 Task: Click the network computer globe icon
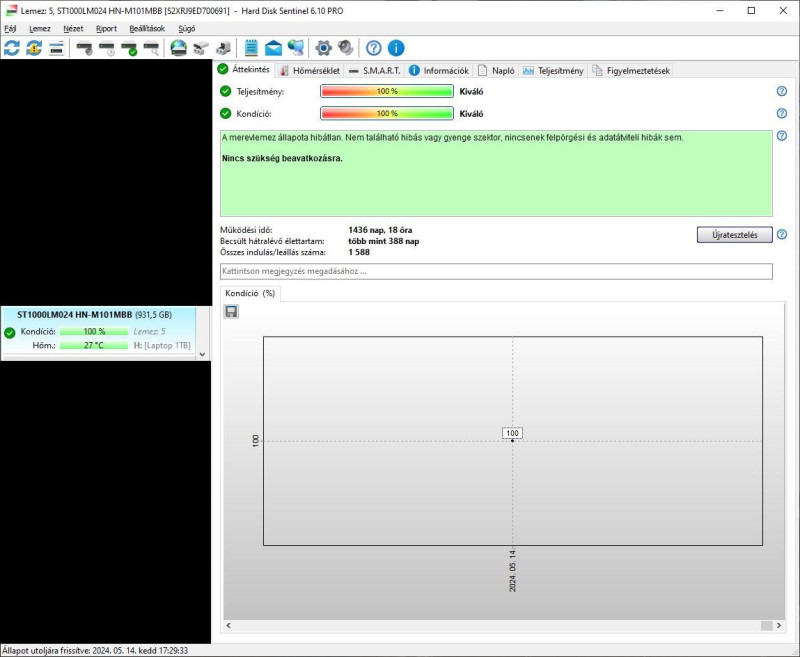(x=296, y=48)
